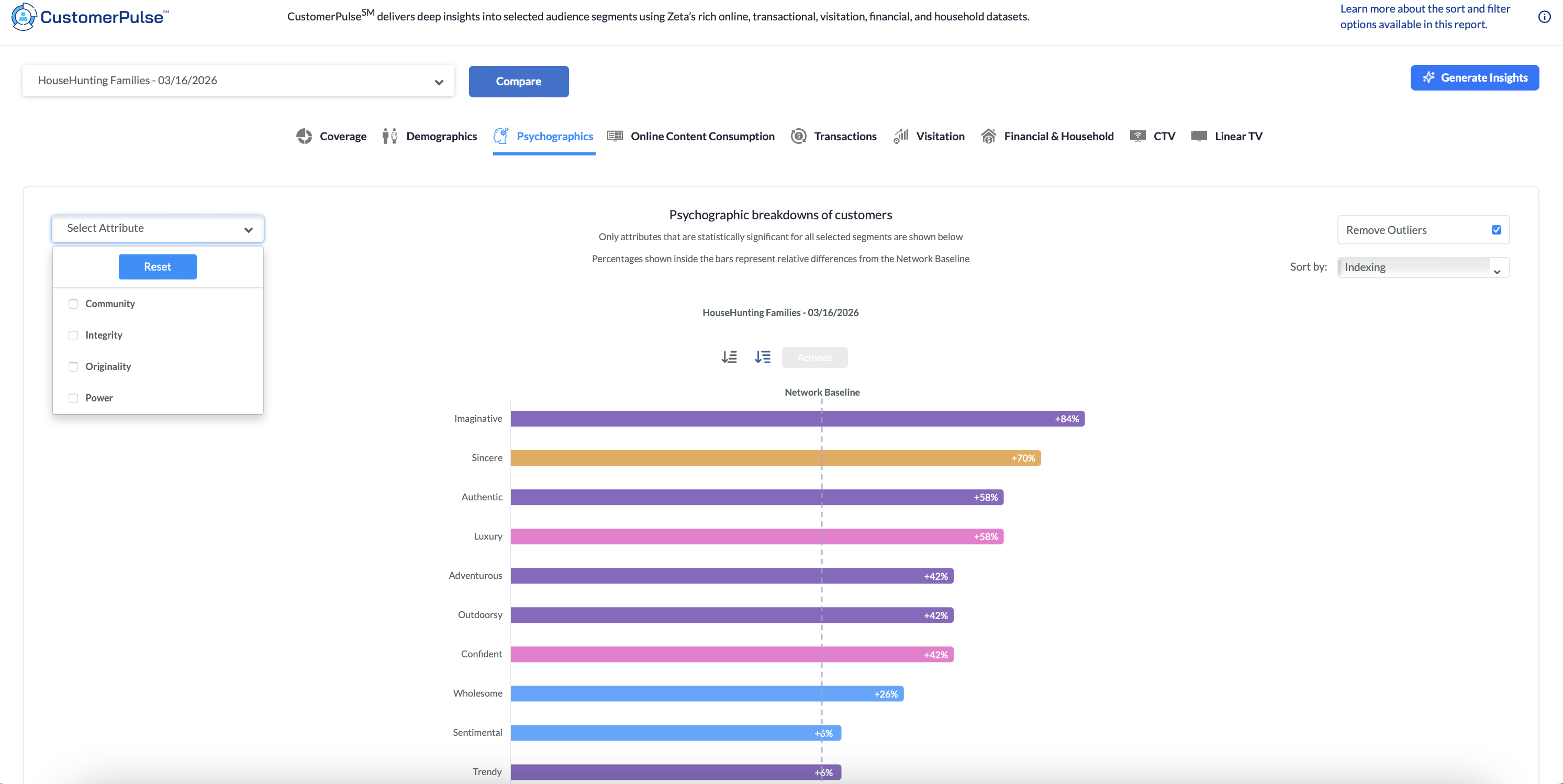This screenshot has width=1563, height=784.
Task: Check the Community attribute checkbox
Action: 73,304
